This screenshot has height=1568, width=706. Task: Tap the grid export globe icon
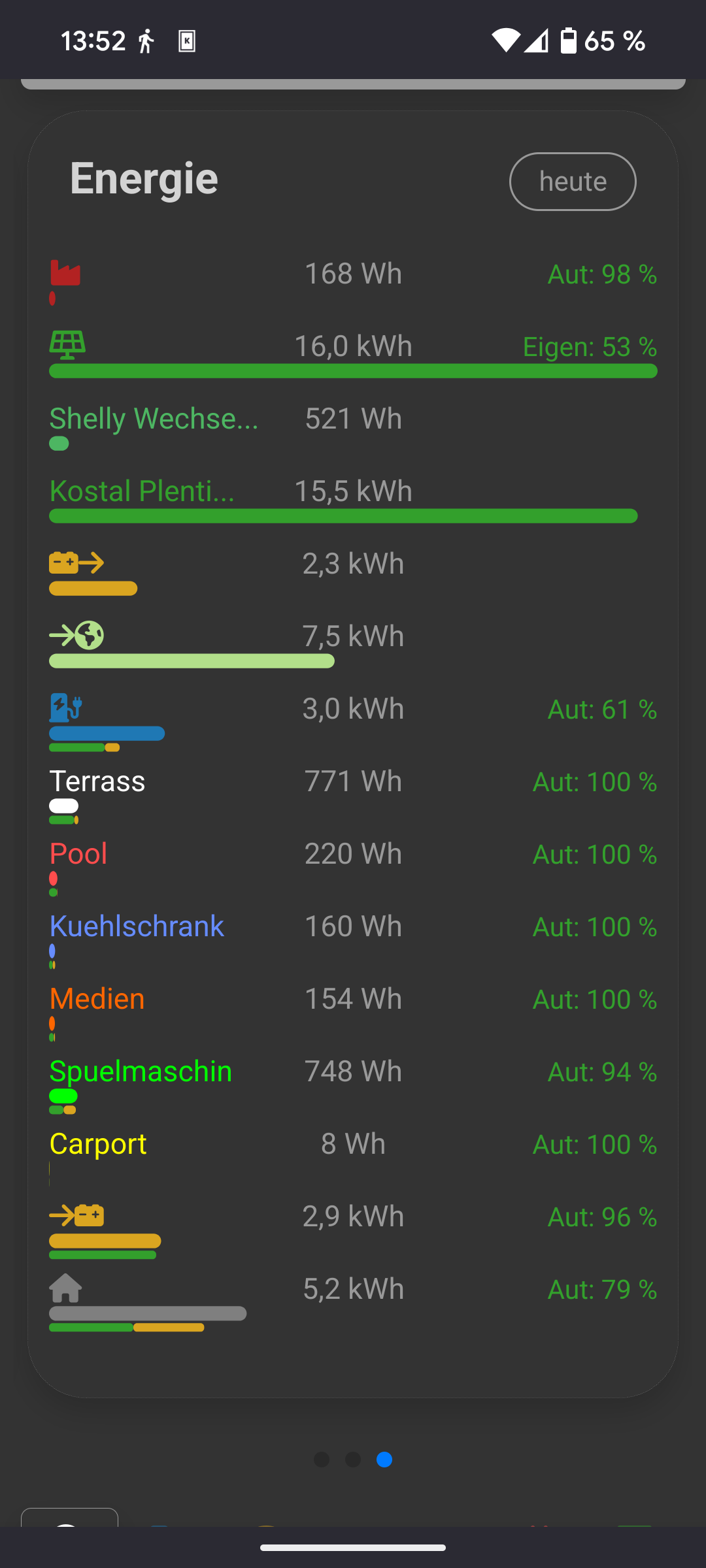76,635
